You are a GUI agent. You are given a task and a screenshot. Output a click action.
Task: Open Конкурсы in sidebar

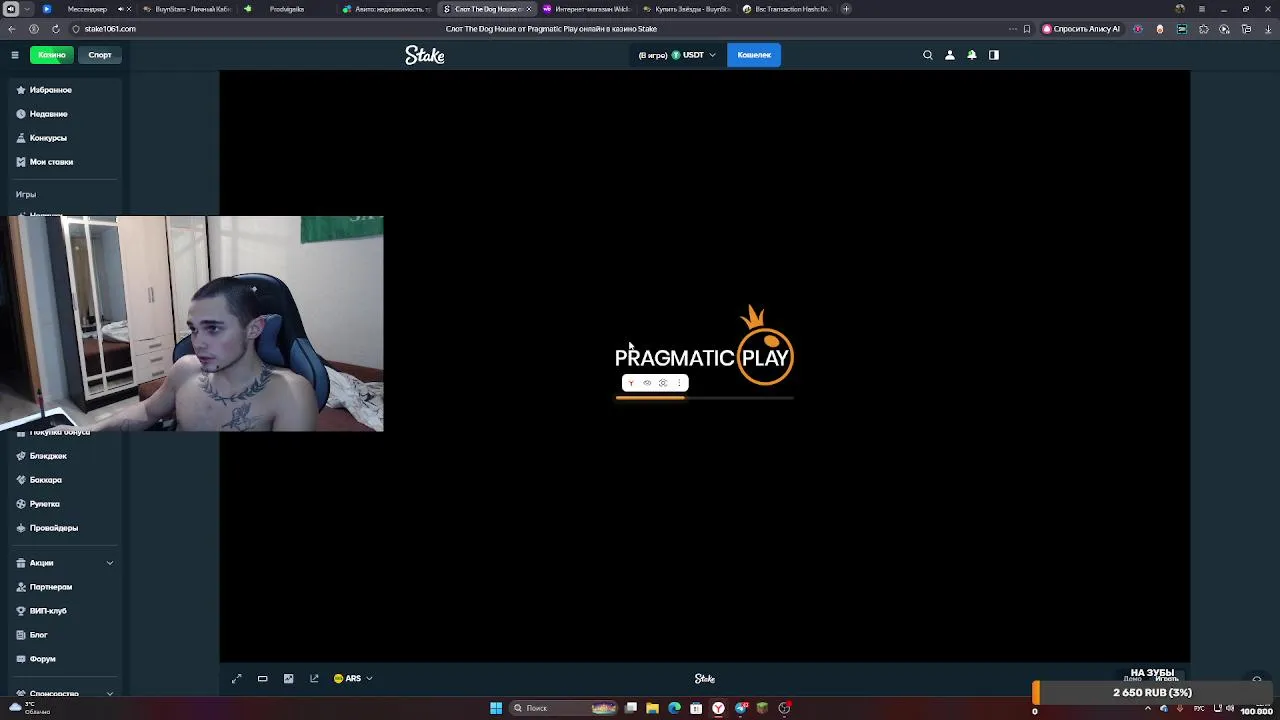[x=48, y=138]
